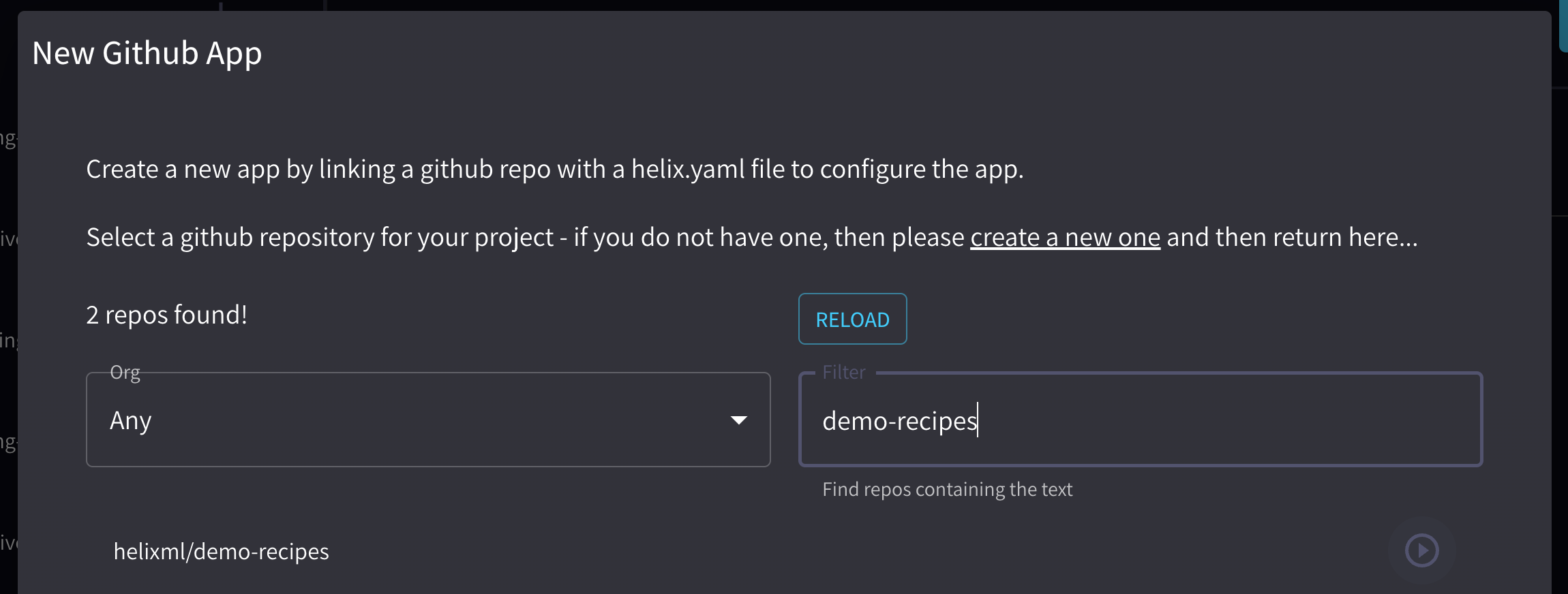Click the '2 repos found!' message
Image resolution: width=1568 pixels, height=594 pixels.
pos(166,315)
